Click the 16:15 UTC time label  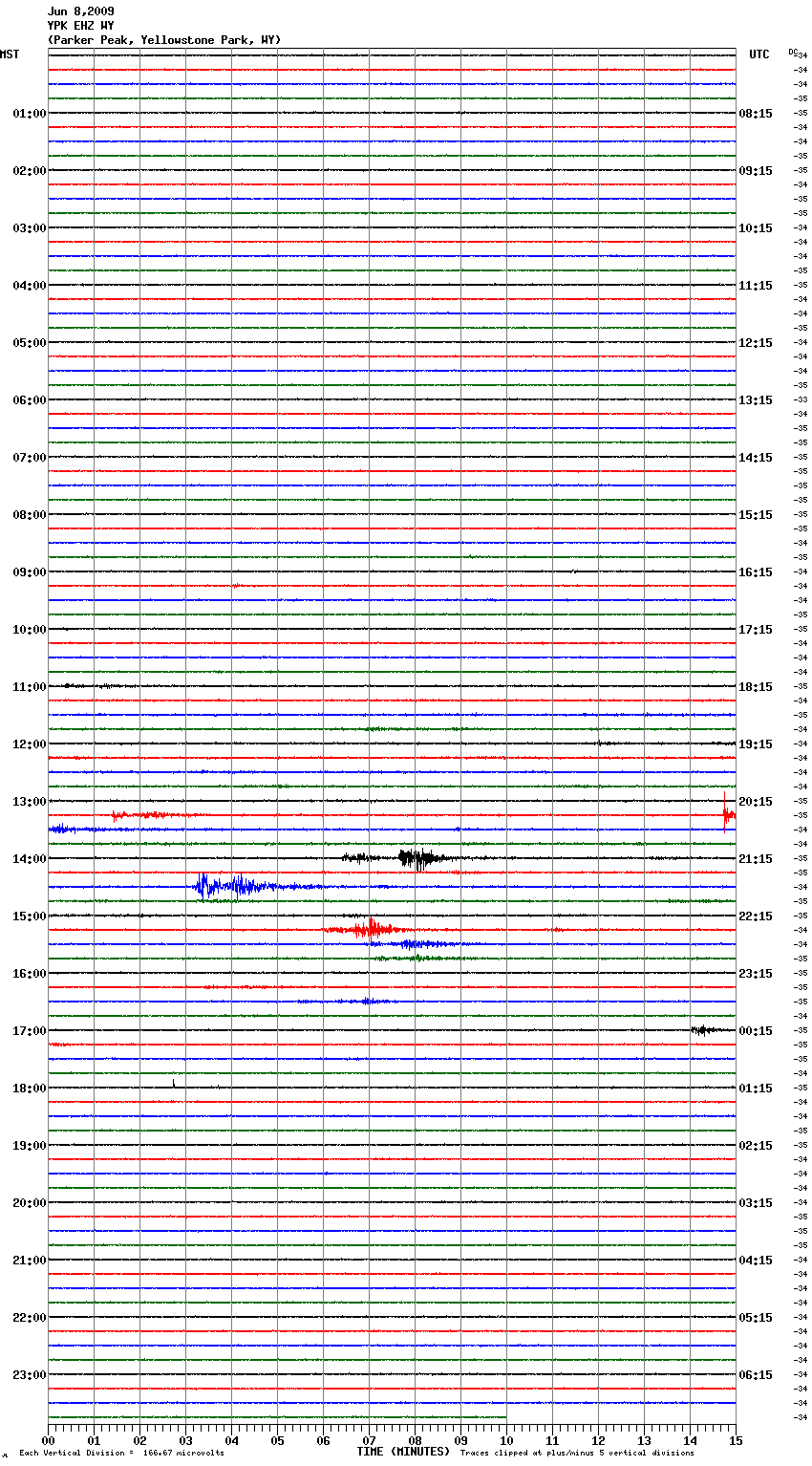[x=756, y=572]
